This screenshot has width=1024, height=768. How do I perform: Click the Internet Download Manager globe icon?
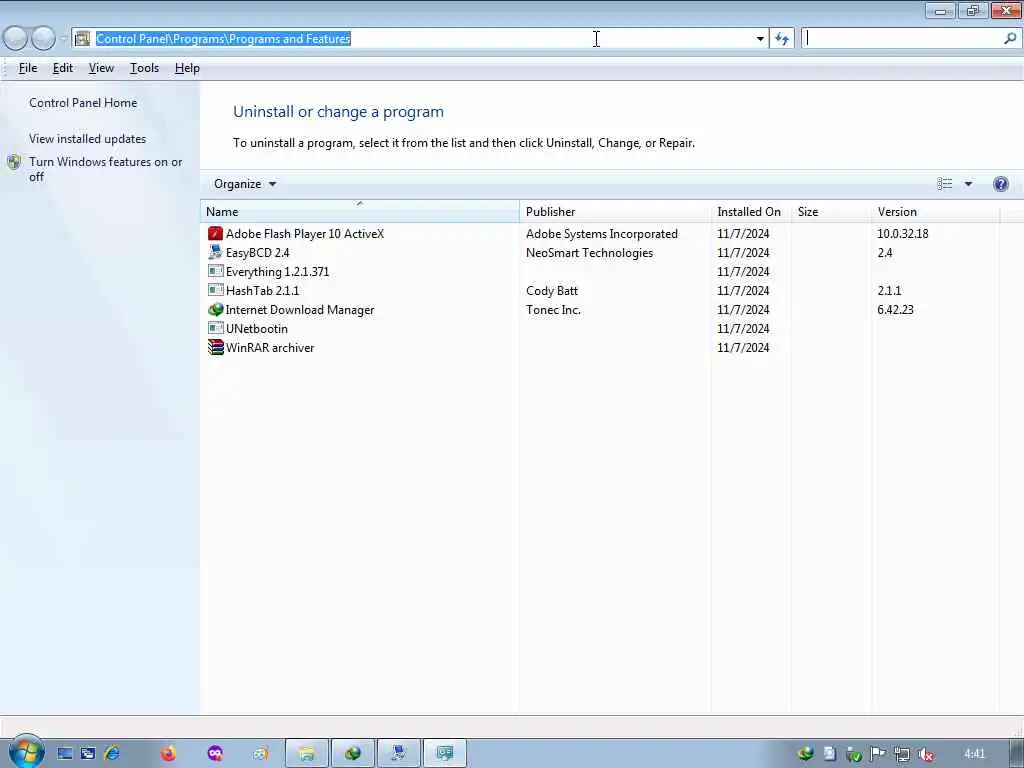216,310
